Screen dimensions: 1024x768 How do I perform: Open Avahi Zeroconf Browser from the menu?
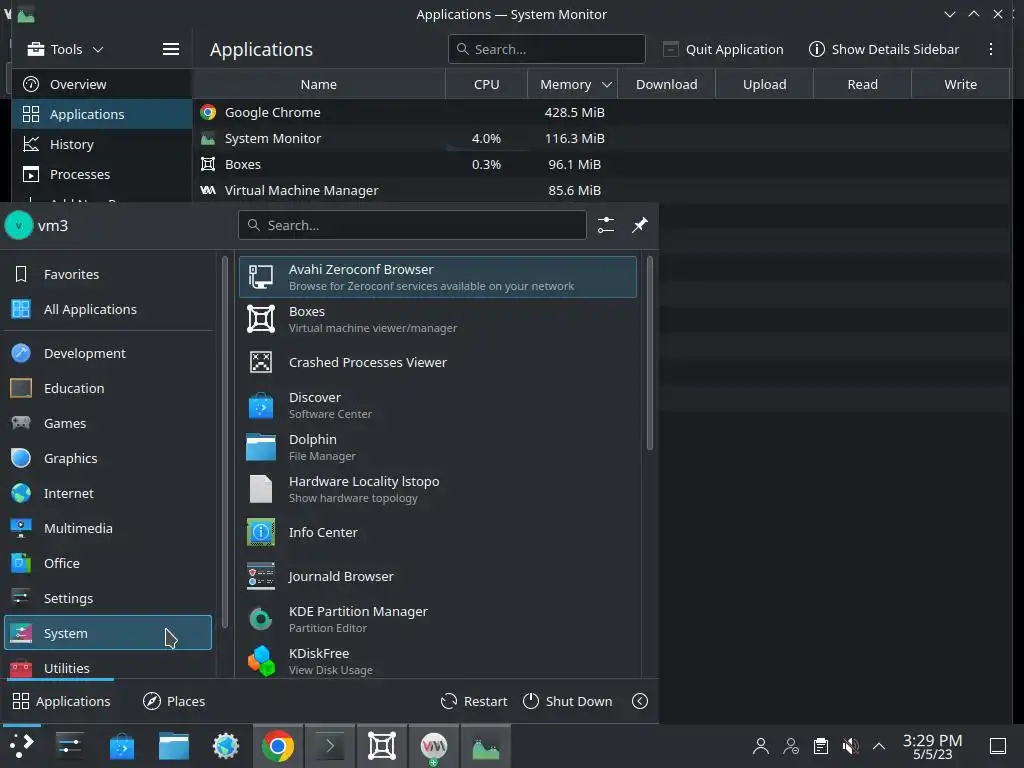(x=438, y=277)
